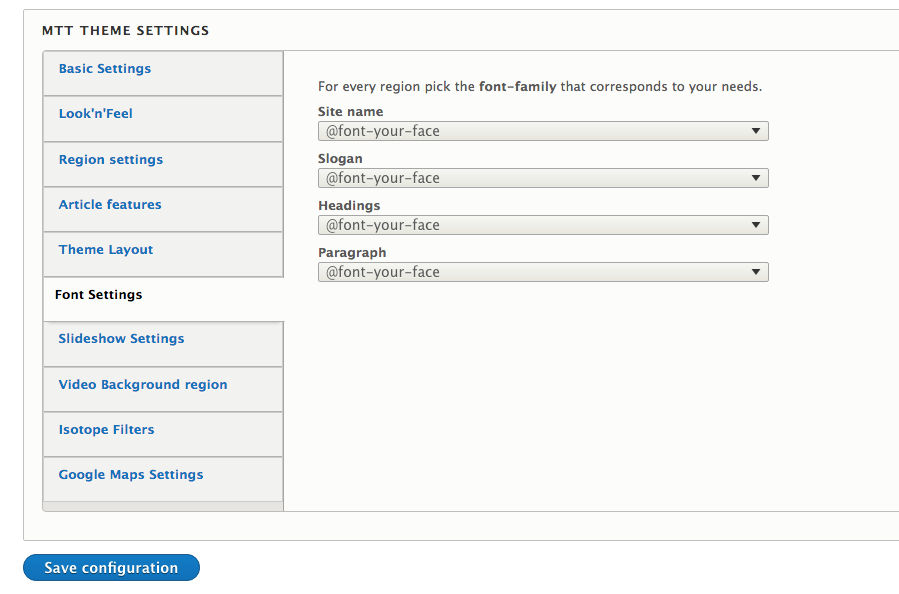The height and width of the screenshot is (594, 899).
Task: Click the Save configuration button
Action: [111, 568]
